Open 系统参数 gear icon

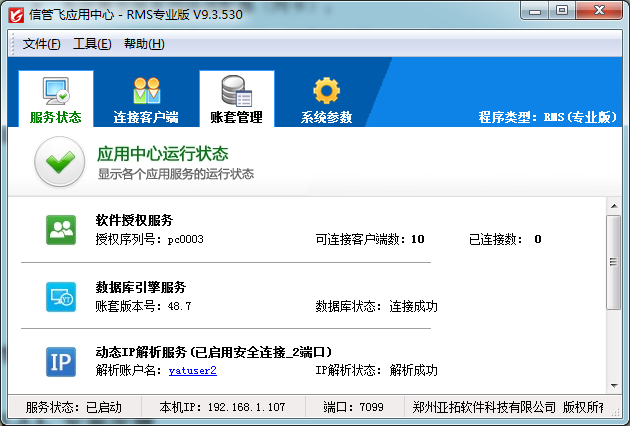326,93
